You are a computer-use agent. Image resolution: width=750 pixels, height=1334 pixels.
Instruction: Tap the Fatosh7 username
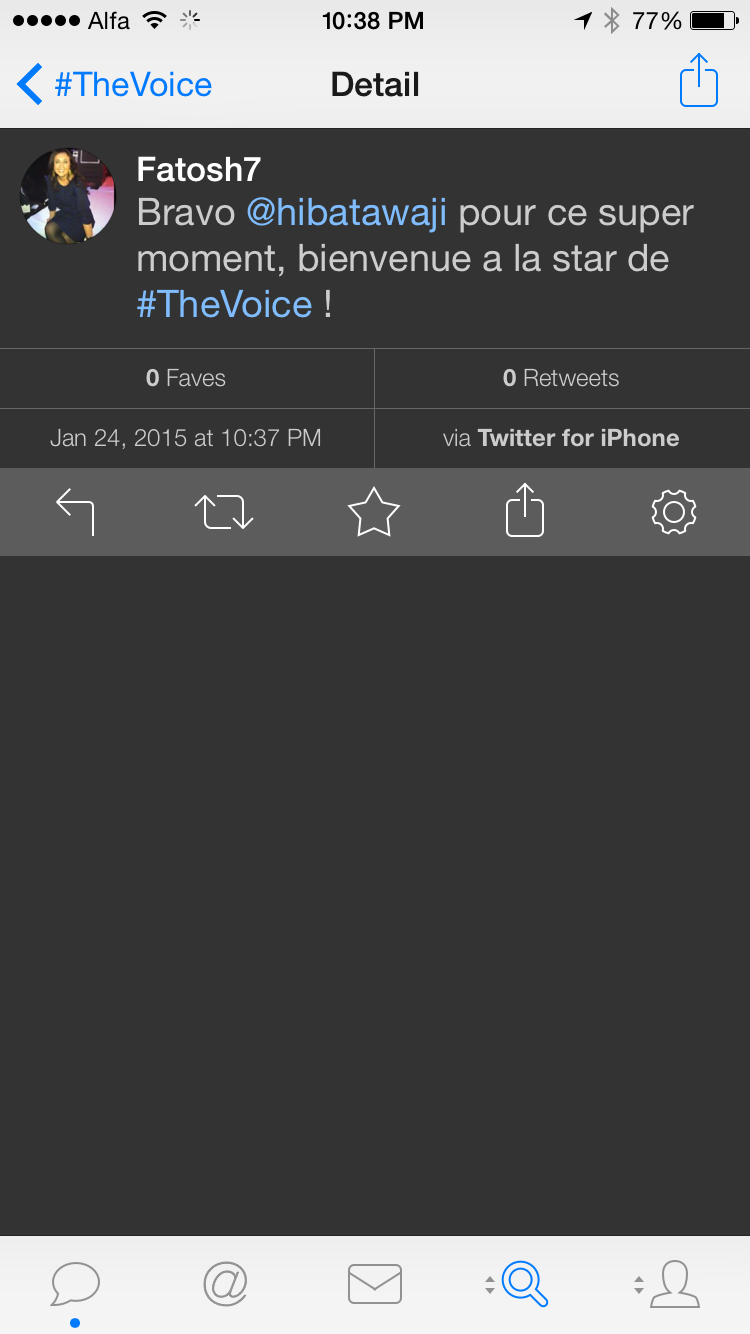(198, 169)
